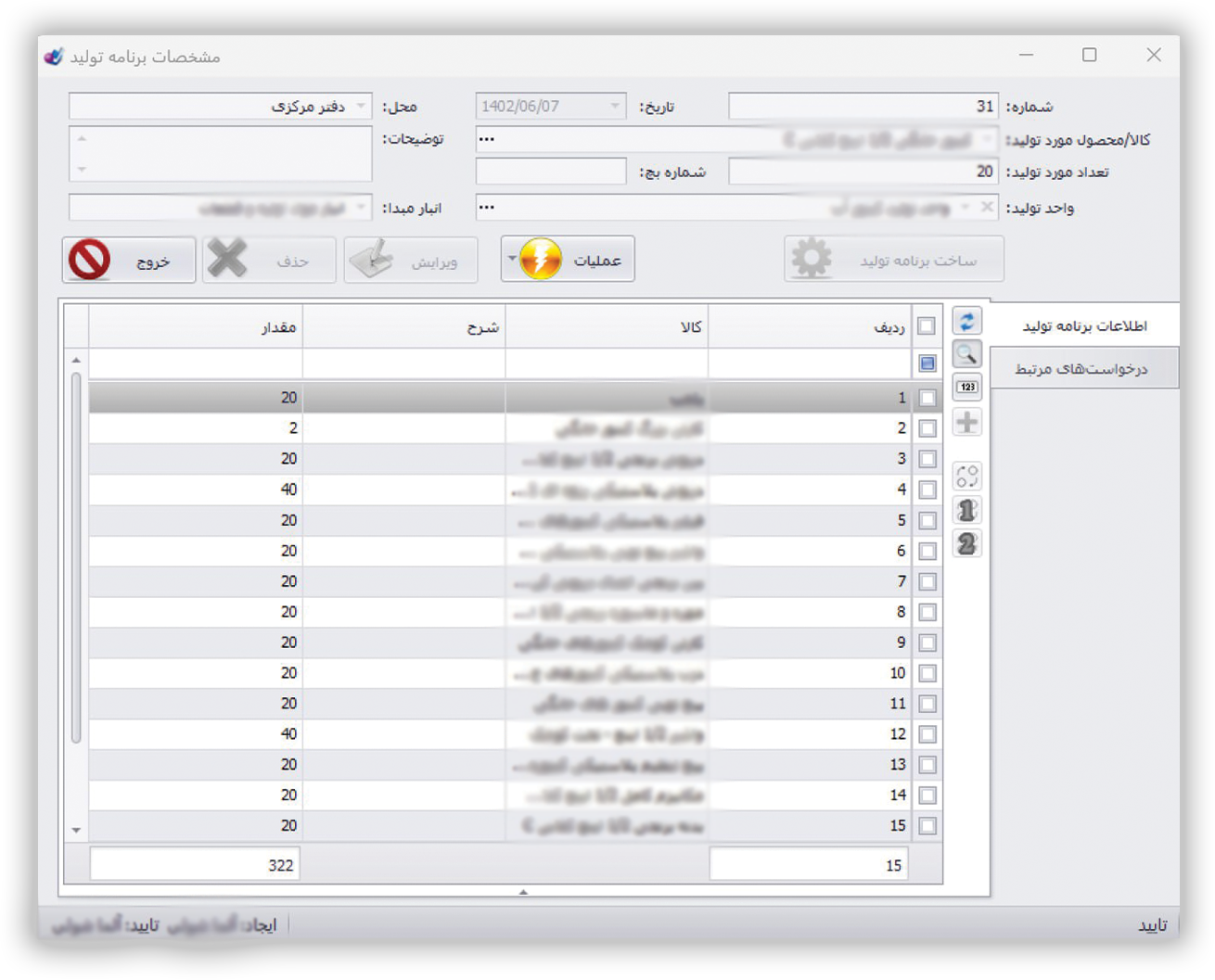Check the checkbox for row 8
Viewport: 1215px width, 980px height.
(927, 612)
